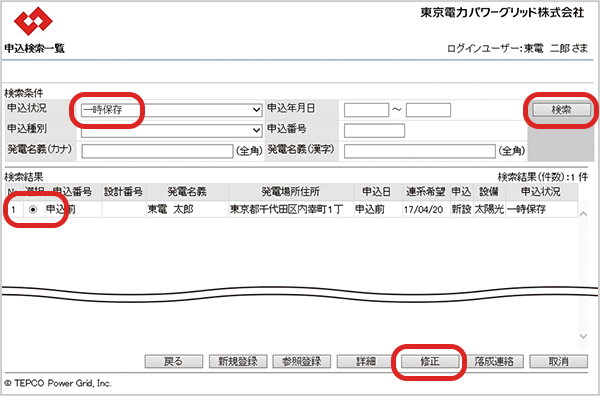
Task: Open the 申込状況 dropdown showing 一時保存
Action: [x=171, y=110]
